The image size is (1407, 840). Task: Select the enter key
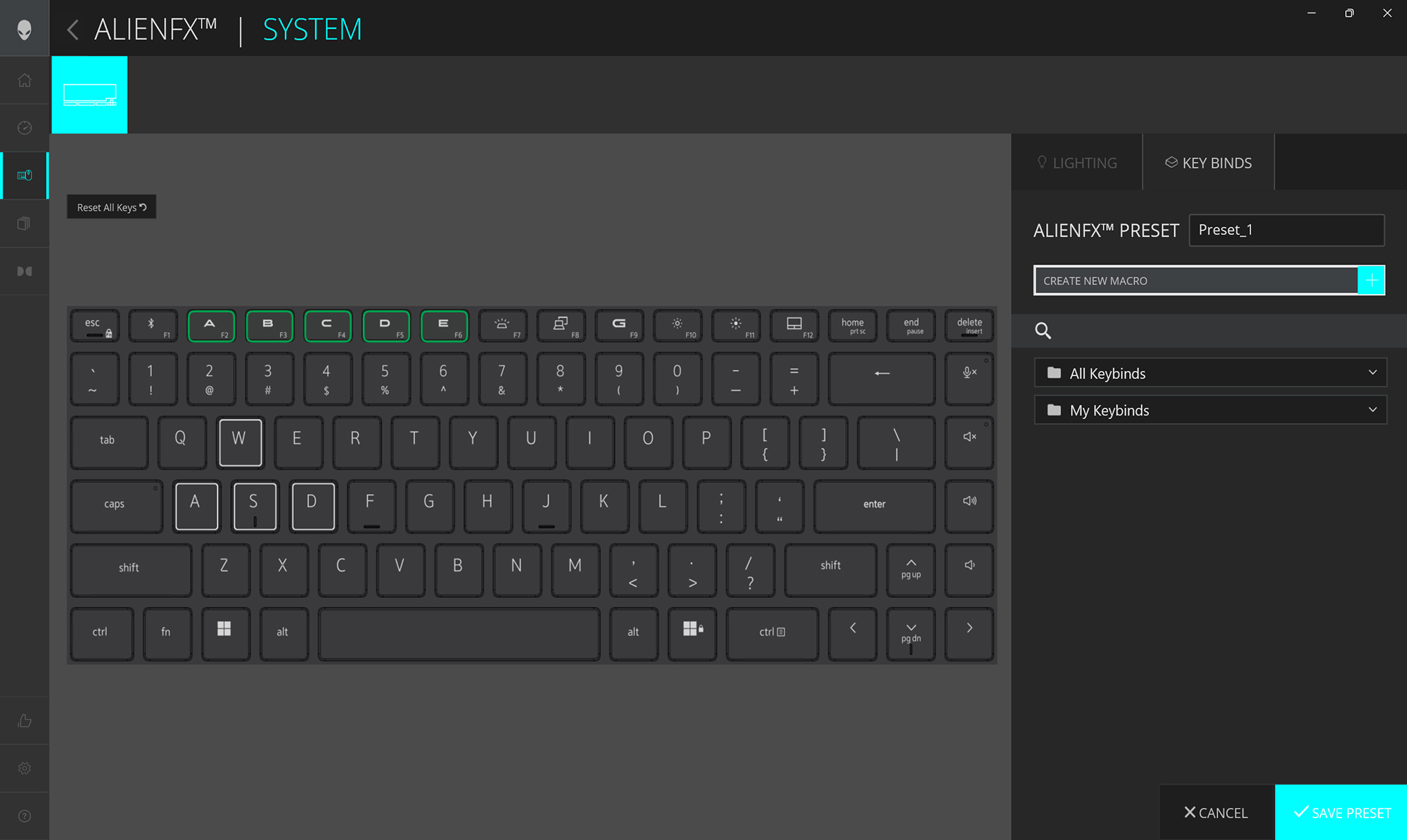point(875,507)
